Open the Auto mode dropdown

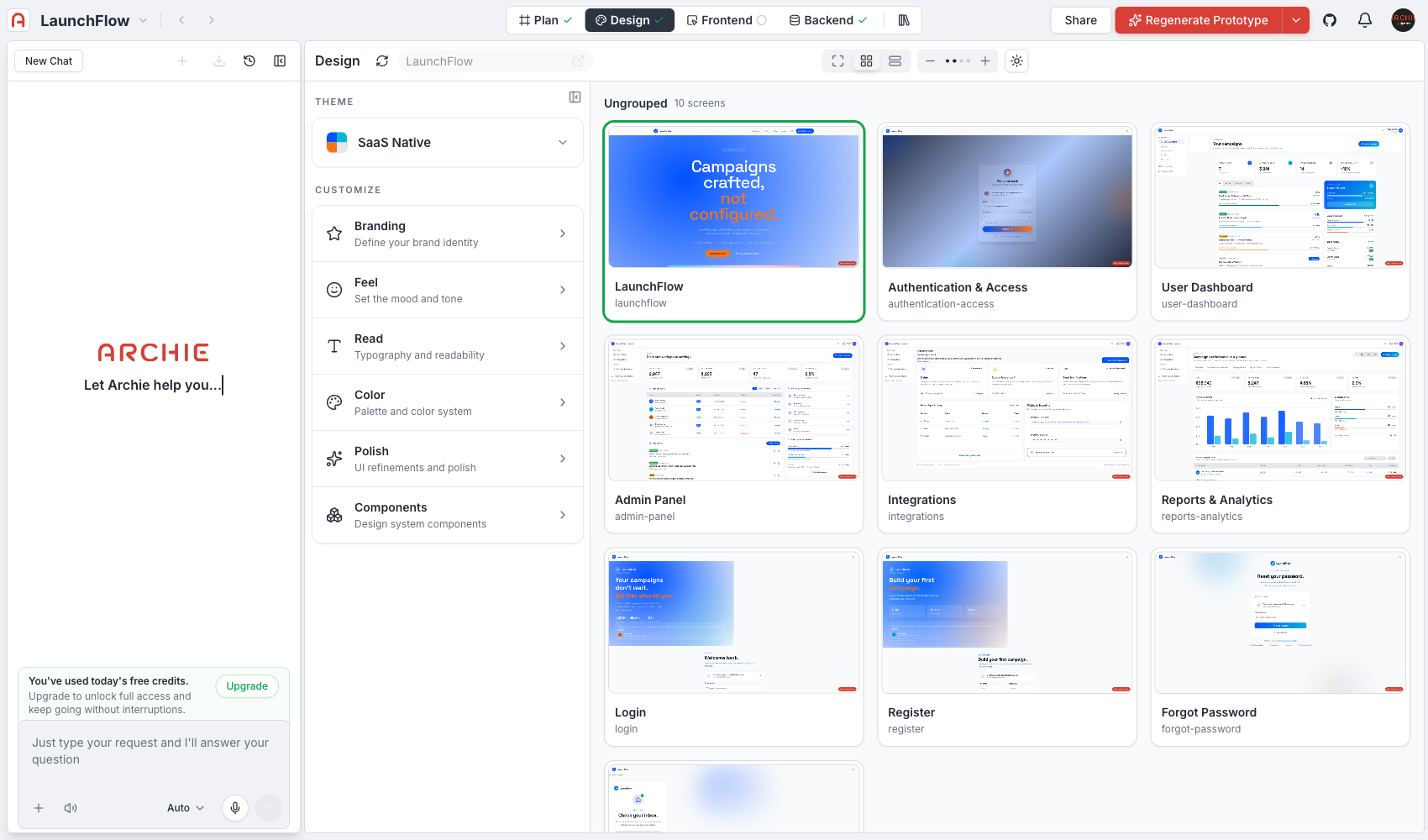(185, 808)
